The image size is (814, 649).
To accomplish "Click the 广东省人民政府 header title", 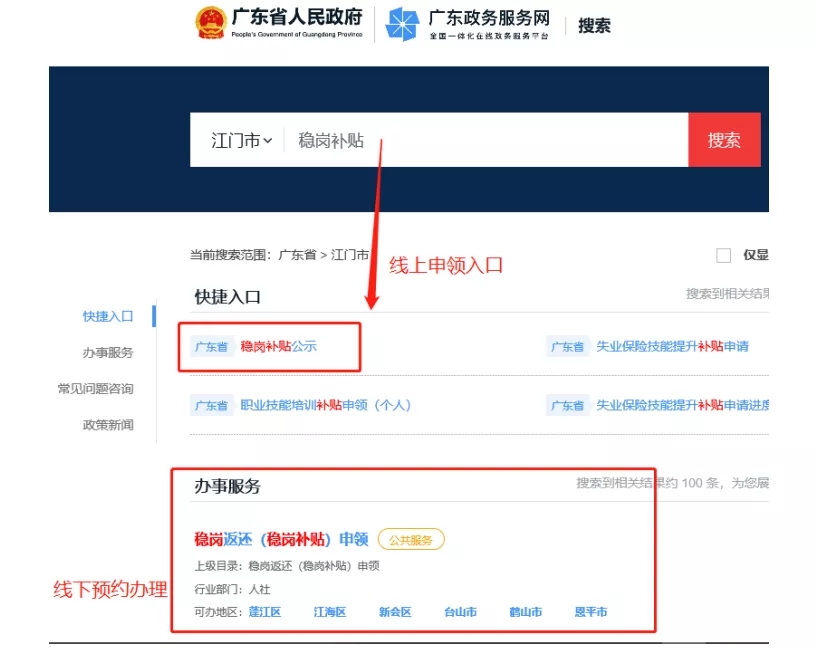I will point(297,17).
